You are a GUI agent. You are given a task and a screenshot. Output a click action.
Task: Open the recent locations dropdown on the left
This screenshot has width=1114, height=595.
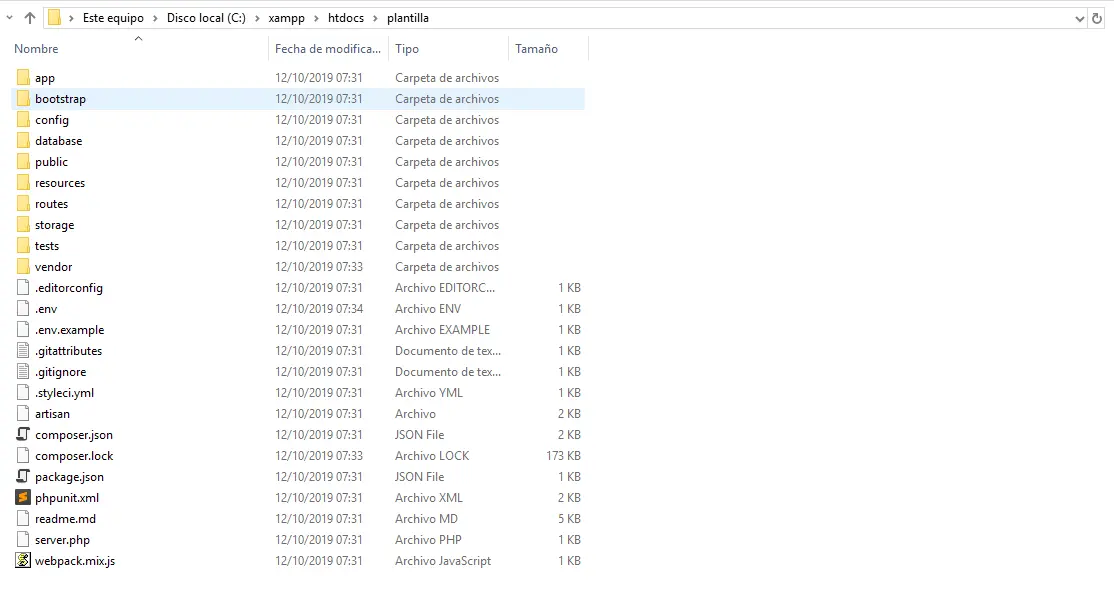click(8, 17)
